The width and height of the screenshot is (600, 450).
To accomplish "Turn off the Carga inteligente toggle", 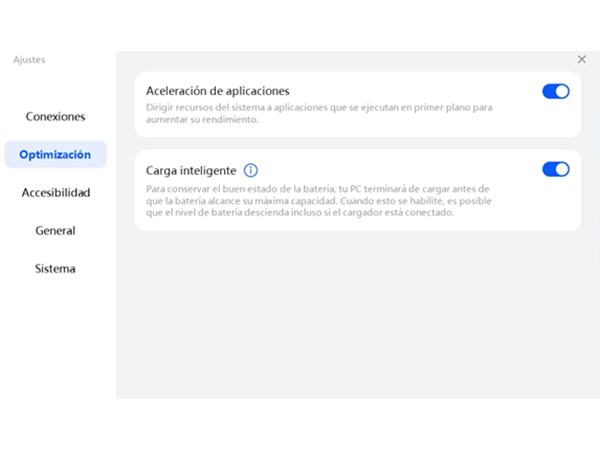I will [556, 170].
